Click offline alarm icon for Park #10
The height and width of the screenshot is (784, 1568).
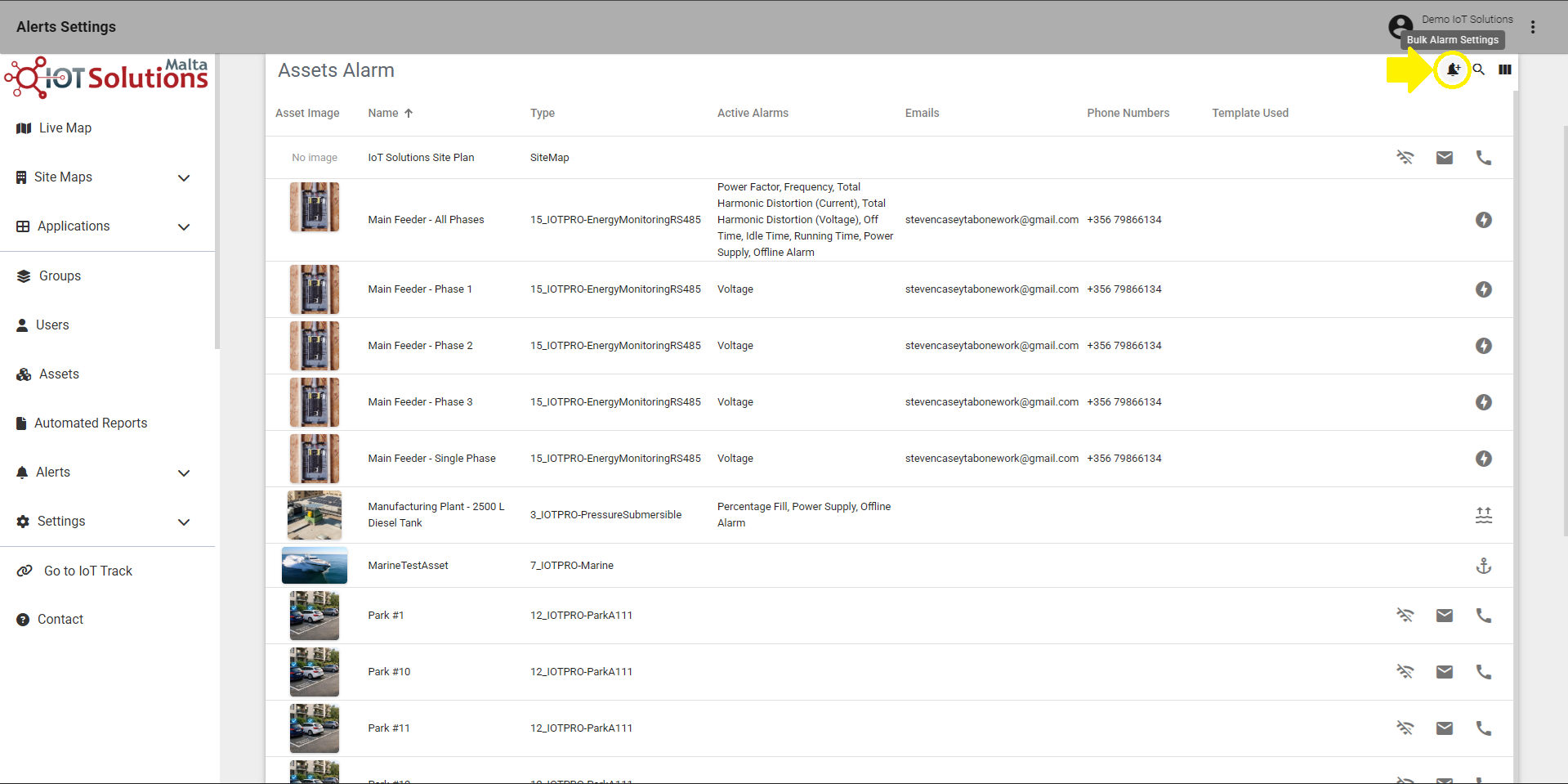(x=1405, y=672)
